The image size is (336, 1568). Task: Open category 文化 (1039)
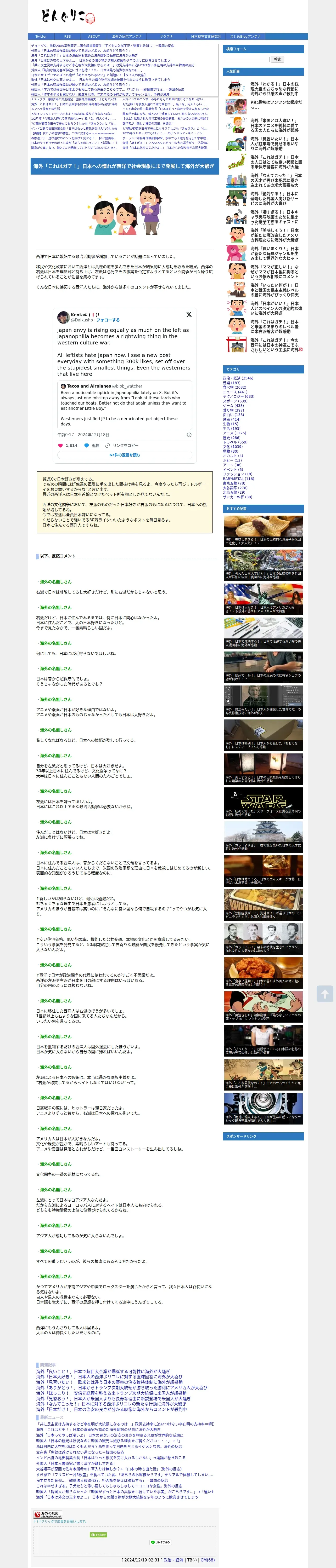(x=233, y=447)
